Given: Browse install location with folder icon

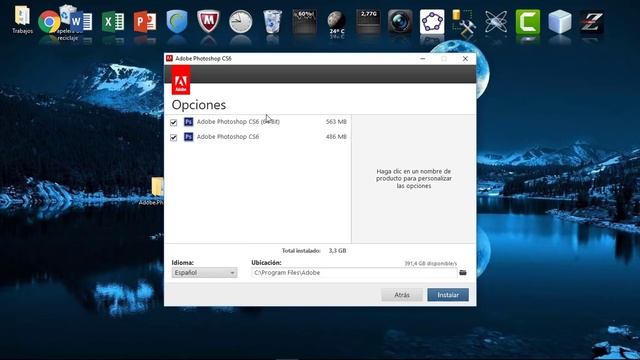Looking at the screenshot, I should (462, 272).
